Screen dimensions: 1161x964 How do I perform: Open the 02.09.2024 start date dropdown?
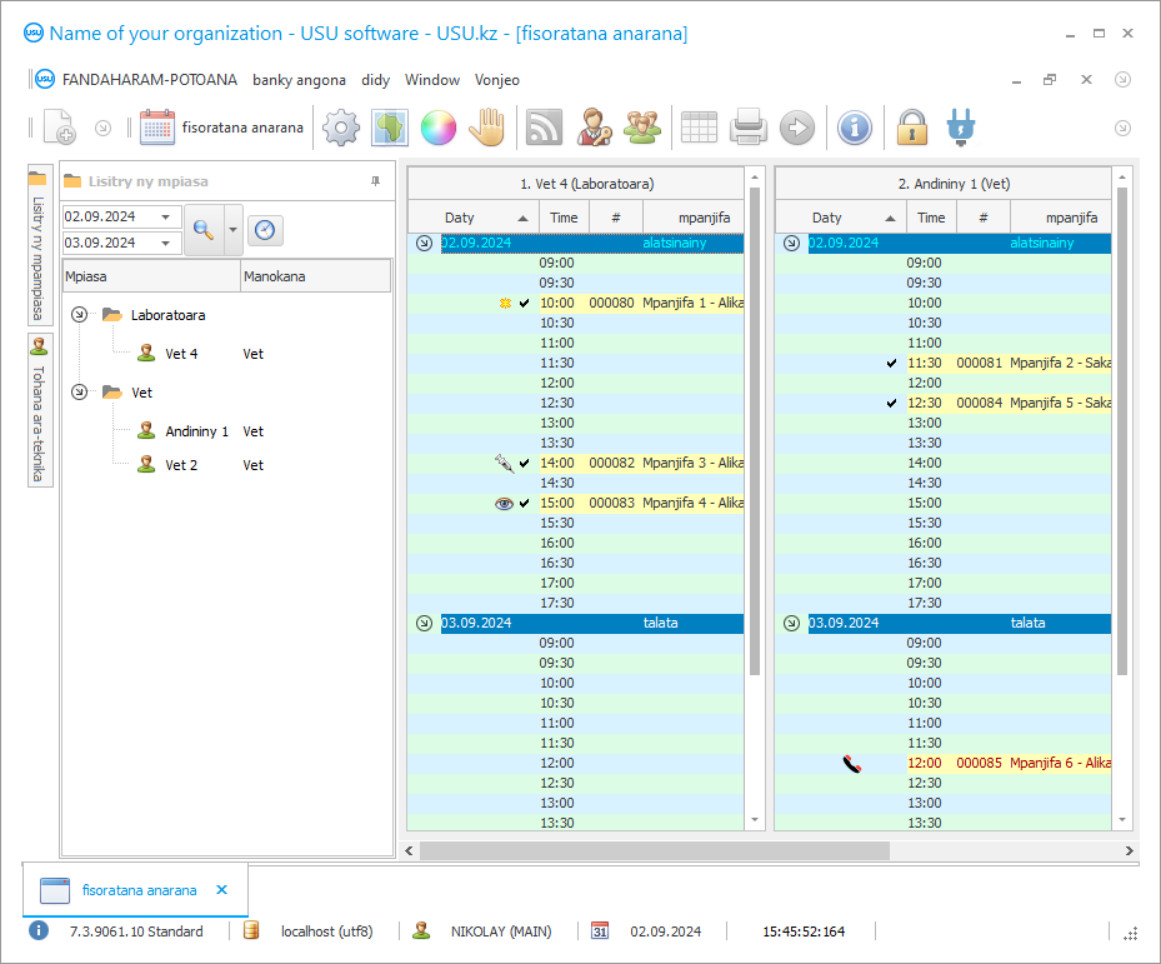(x=166, y=217)
